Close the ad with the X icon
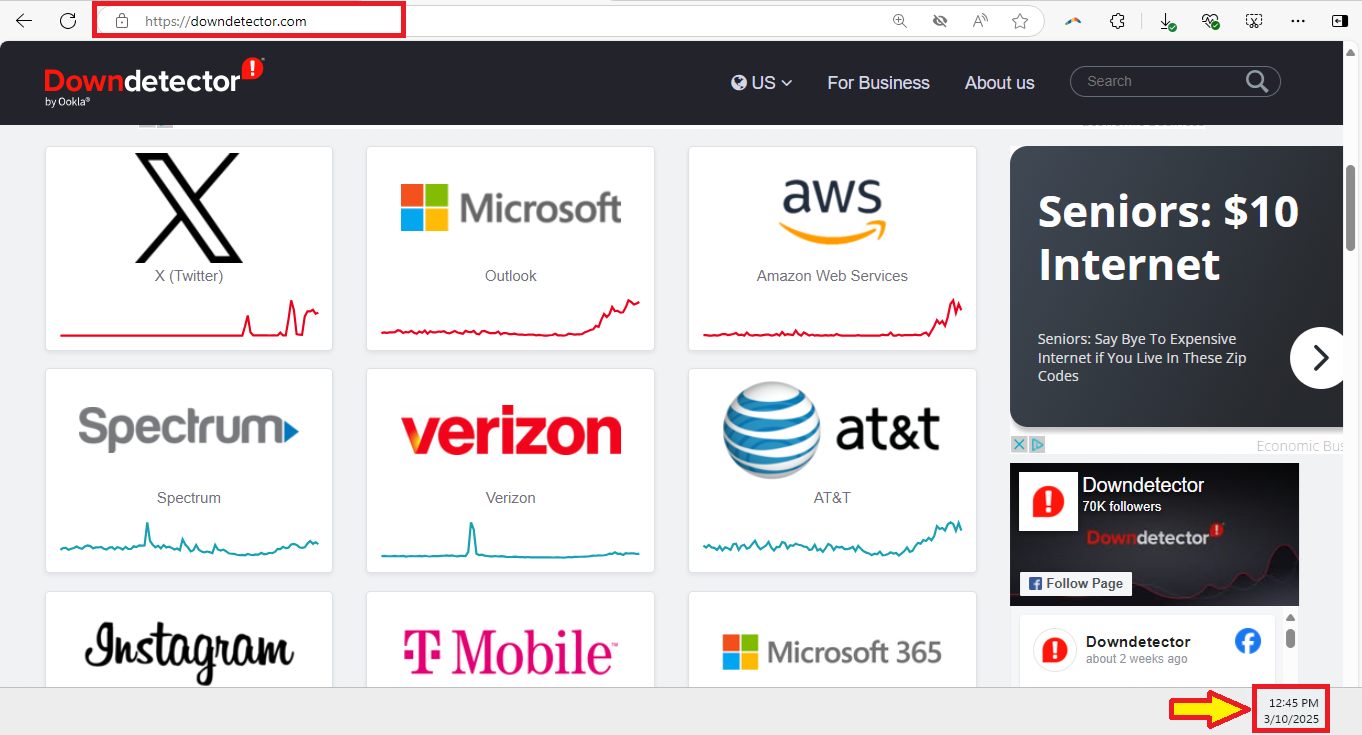 pyautogui.click(x=1019, y=444)
